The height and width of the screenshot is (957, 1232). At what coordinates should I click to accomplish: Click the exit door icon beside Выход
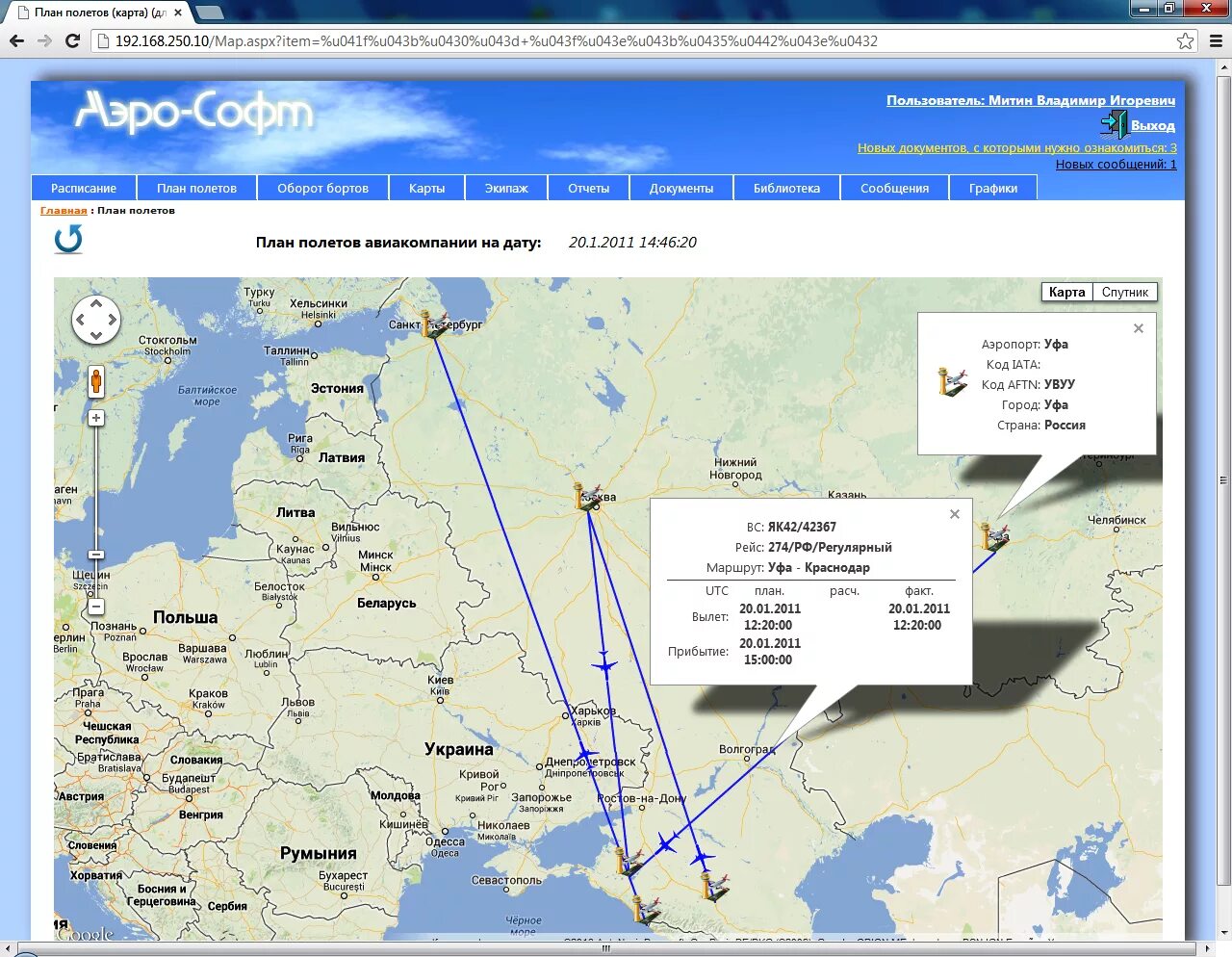[x=1114, y=124]
